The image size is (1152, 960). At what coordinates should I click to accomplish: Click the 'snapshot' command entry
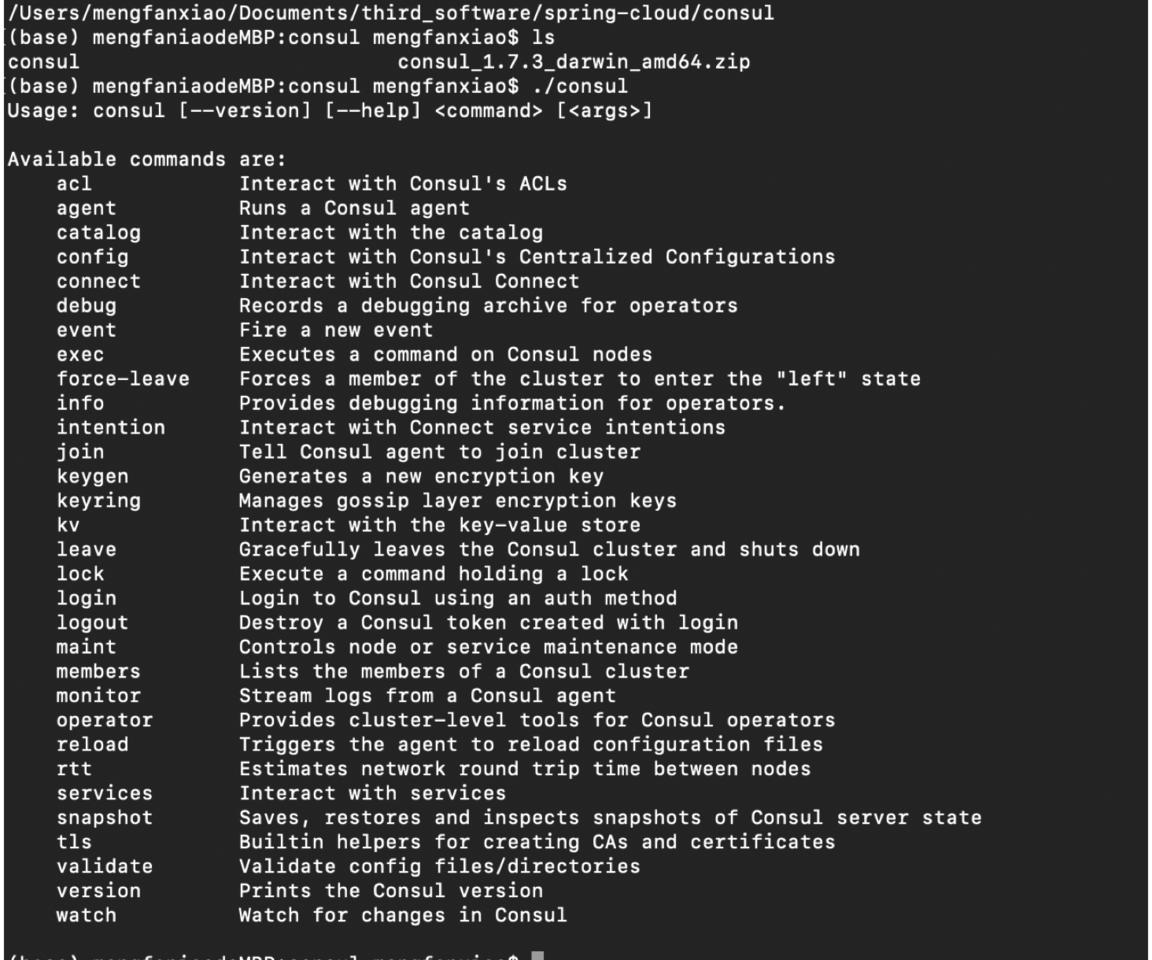pyautogui.click(x=104, y=818)
